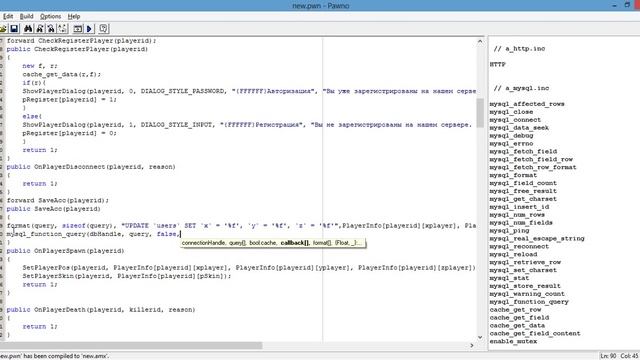Select mysql_fetch_field in the function list
Image resolution: width=640 pixels, height=360 pixels.
pos(523,151)
